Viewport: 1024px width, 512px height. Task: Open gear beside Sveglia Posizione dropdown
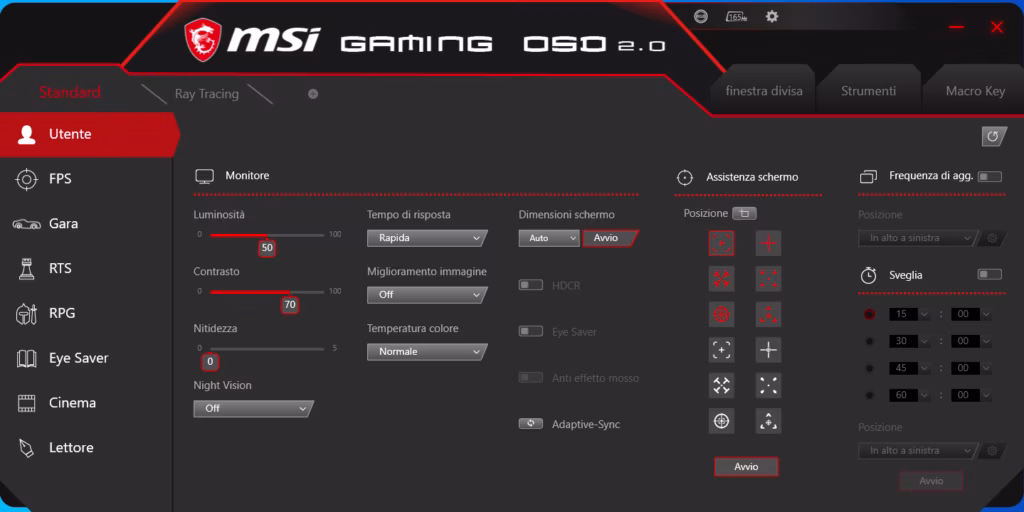point(993,451)
